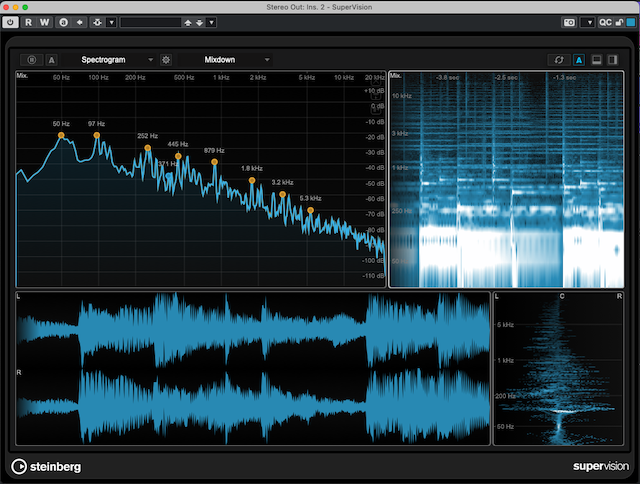Enable Read automation with the R button
The image size is (640, 484).
pyautogui.click(x=29, y=21)
